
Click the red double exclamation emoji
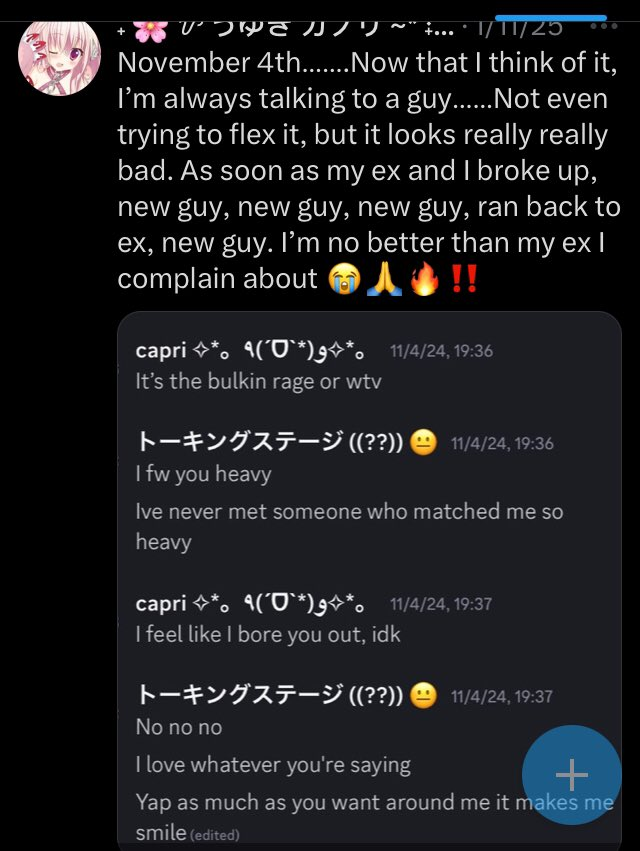coord(463,278)
